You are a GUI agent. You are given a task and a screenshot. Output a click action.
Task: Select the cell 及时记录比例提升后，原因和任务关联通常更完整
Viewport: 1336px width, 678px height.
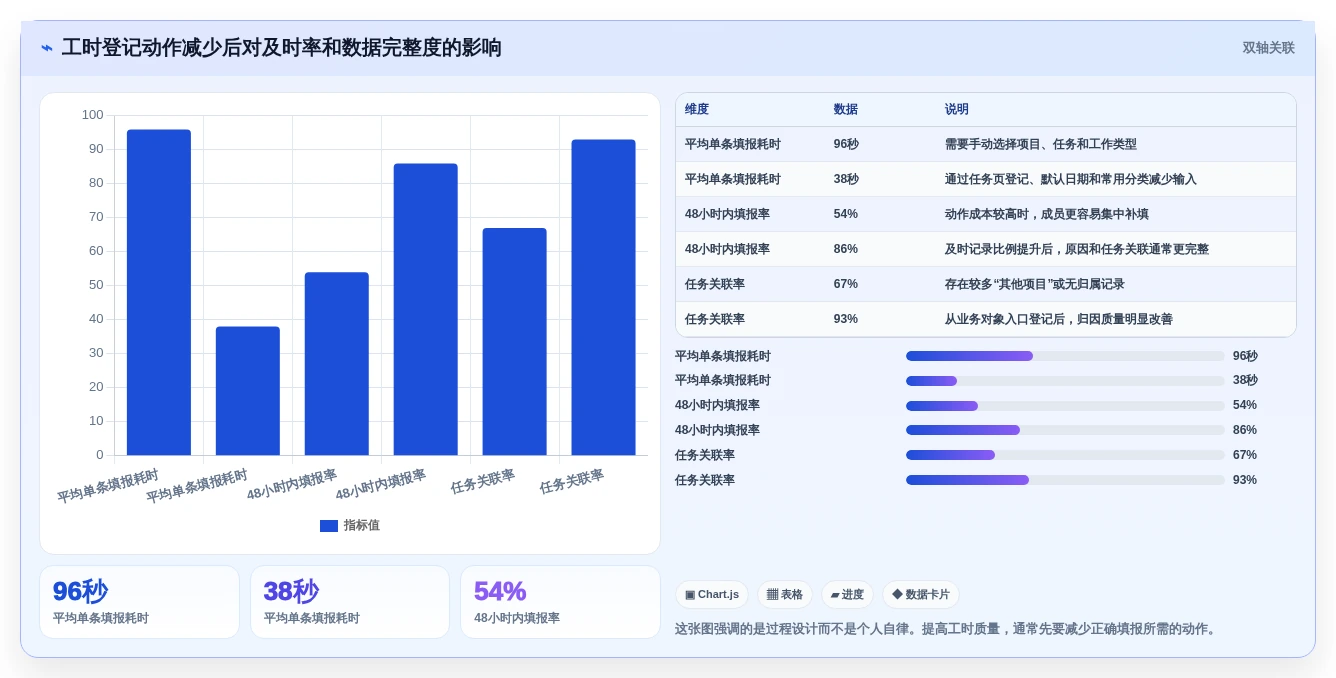point(1077,249)
